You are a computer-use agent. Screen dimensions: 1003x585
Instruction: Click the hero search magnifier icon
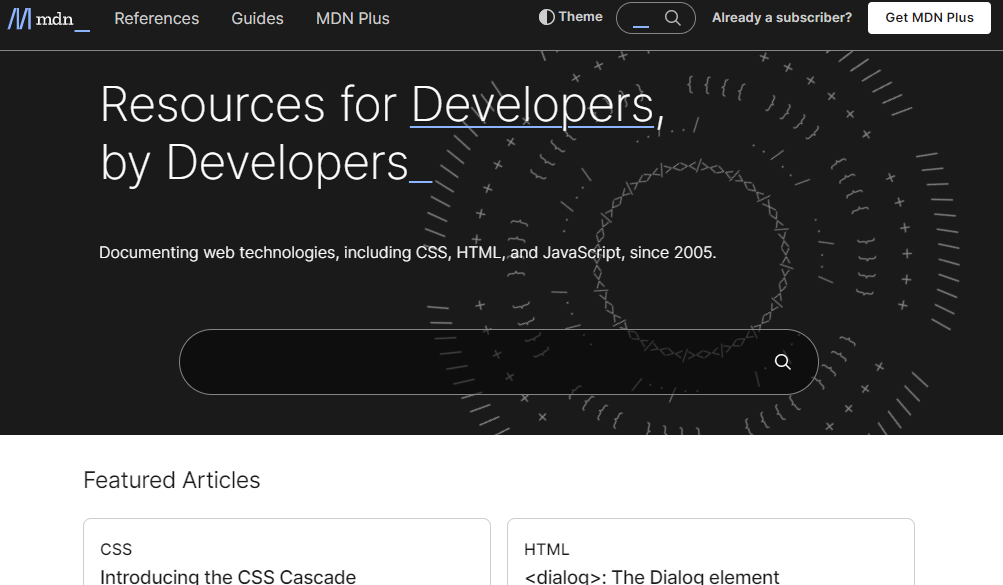(782, 362)
